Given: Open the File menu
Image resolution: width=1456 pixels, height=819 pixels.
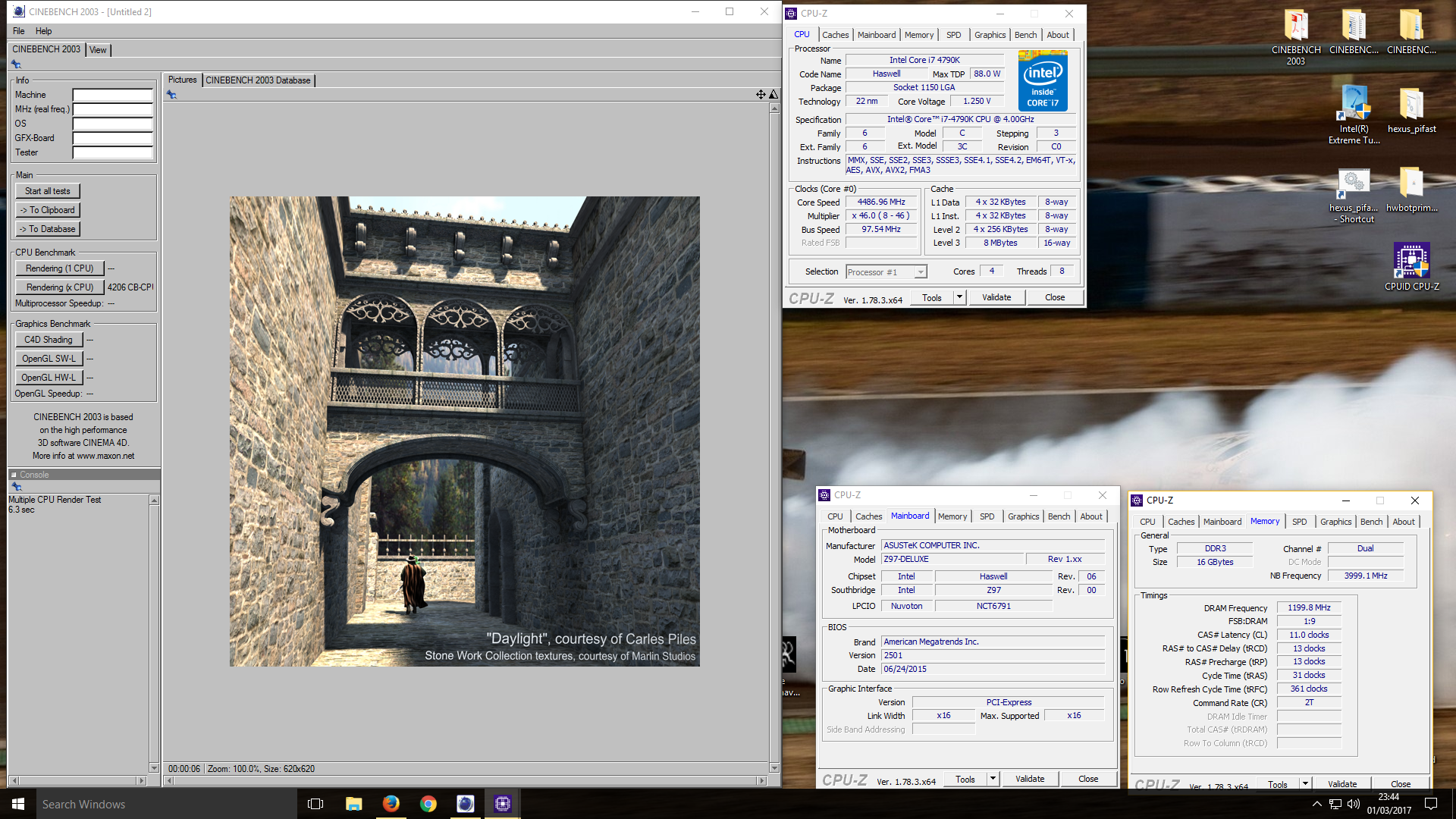Looking at the screenshot, I should click(x=18, y=31).
